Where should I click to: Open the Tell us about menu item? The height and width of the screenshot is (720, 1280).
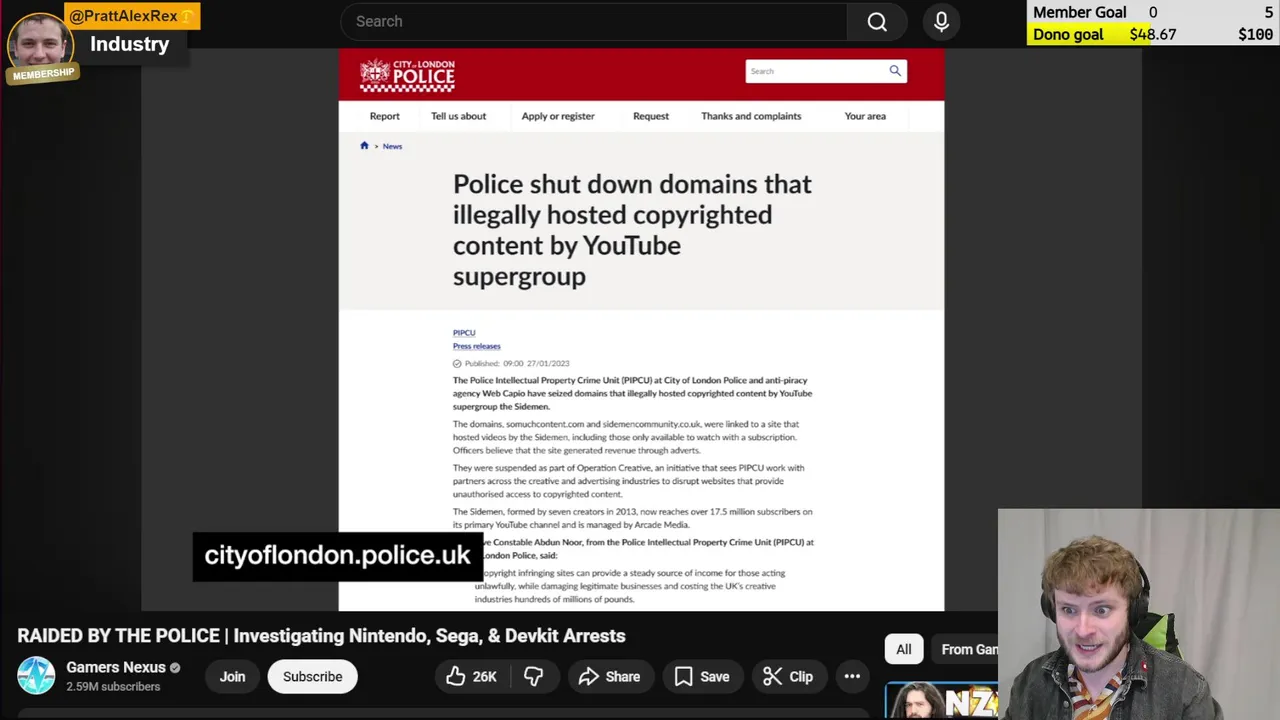pos(458,116)
